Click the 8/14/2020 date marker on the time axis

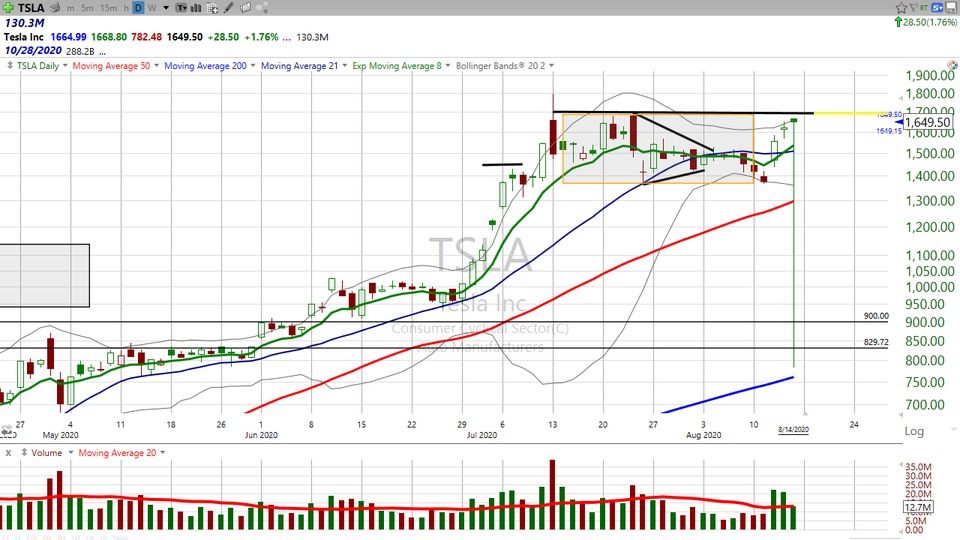794,430
